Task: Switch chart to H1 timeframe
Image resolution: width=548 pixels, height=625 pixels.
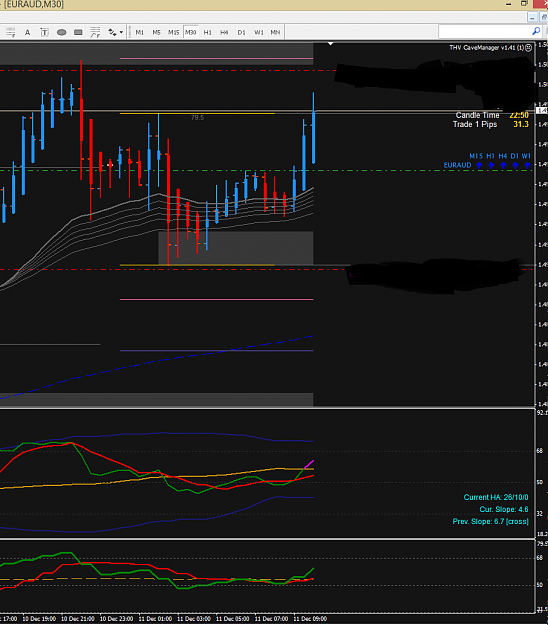Action: (207, 32)
